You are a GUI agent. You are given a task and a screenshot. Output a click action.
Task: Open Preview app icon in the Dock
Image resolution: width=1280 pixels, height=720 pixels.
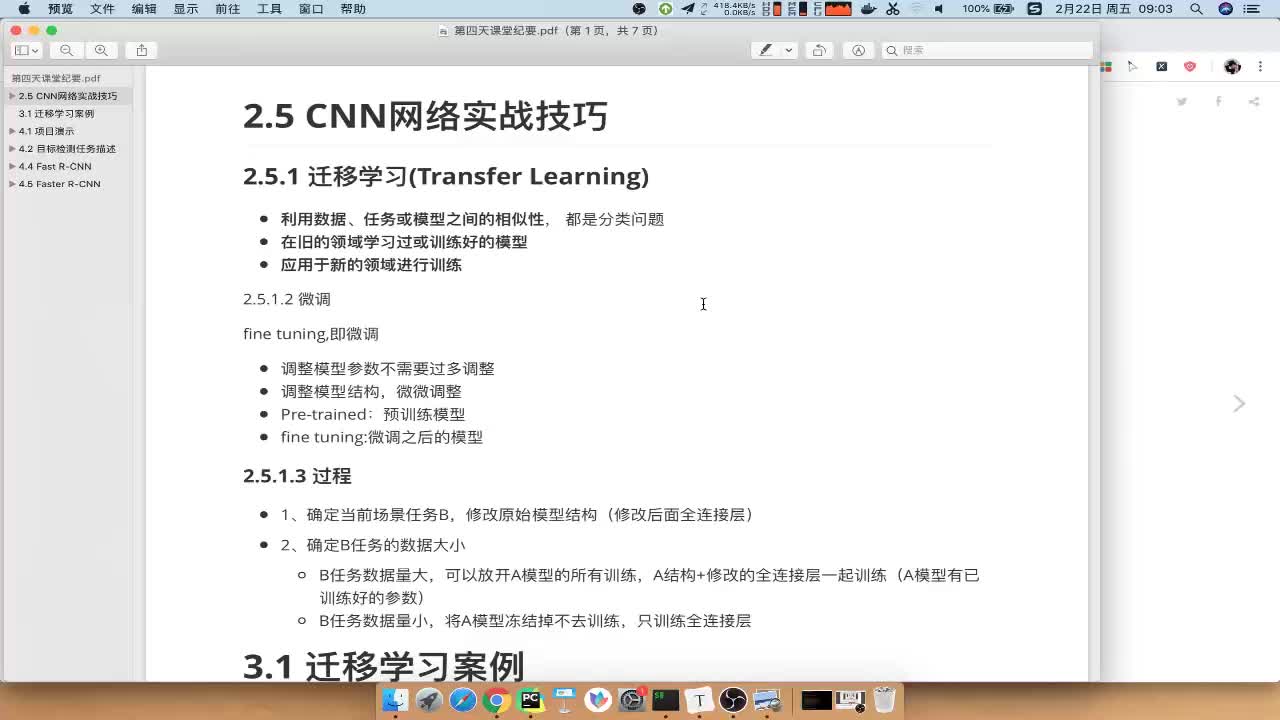pyautogui.click(x=768, y=700)
